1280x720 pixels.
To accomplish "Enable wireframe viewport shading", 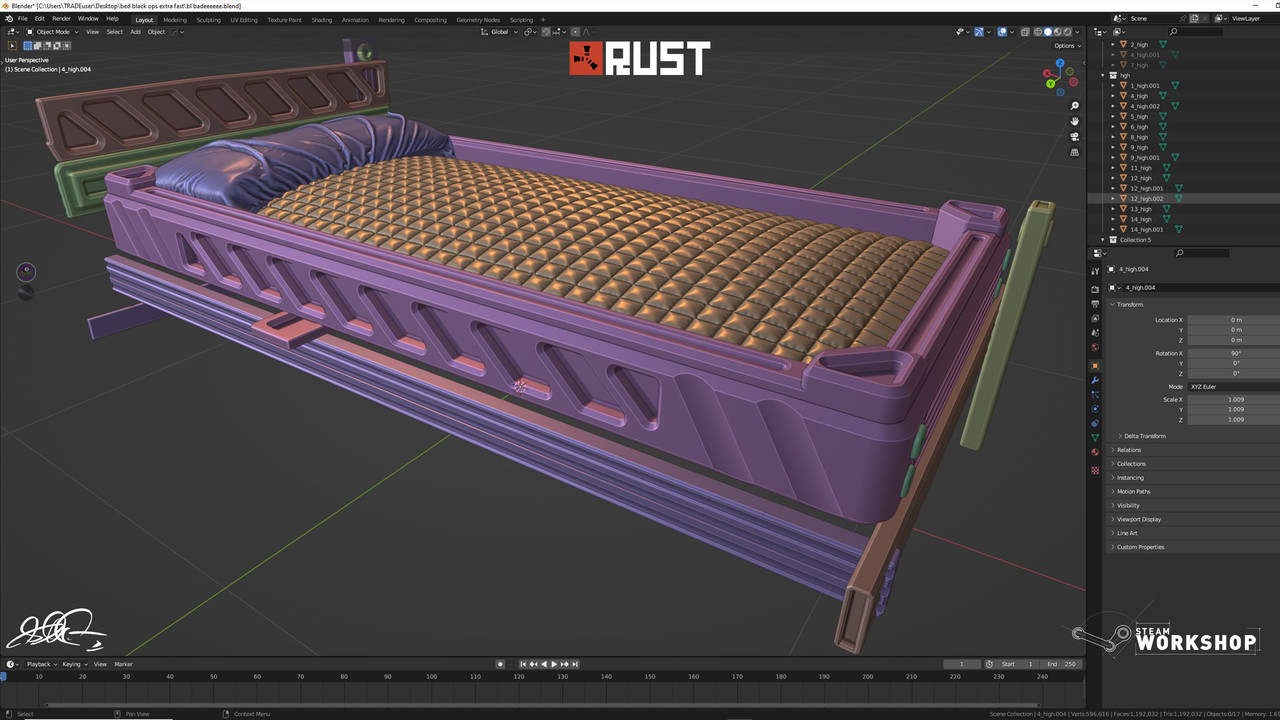I will click(1038, 32).
